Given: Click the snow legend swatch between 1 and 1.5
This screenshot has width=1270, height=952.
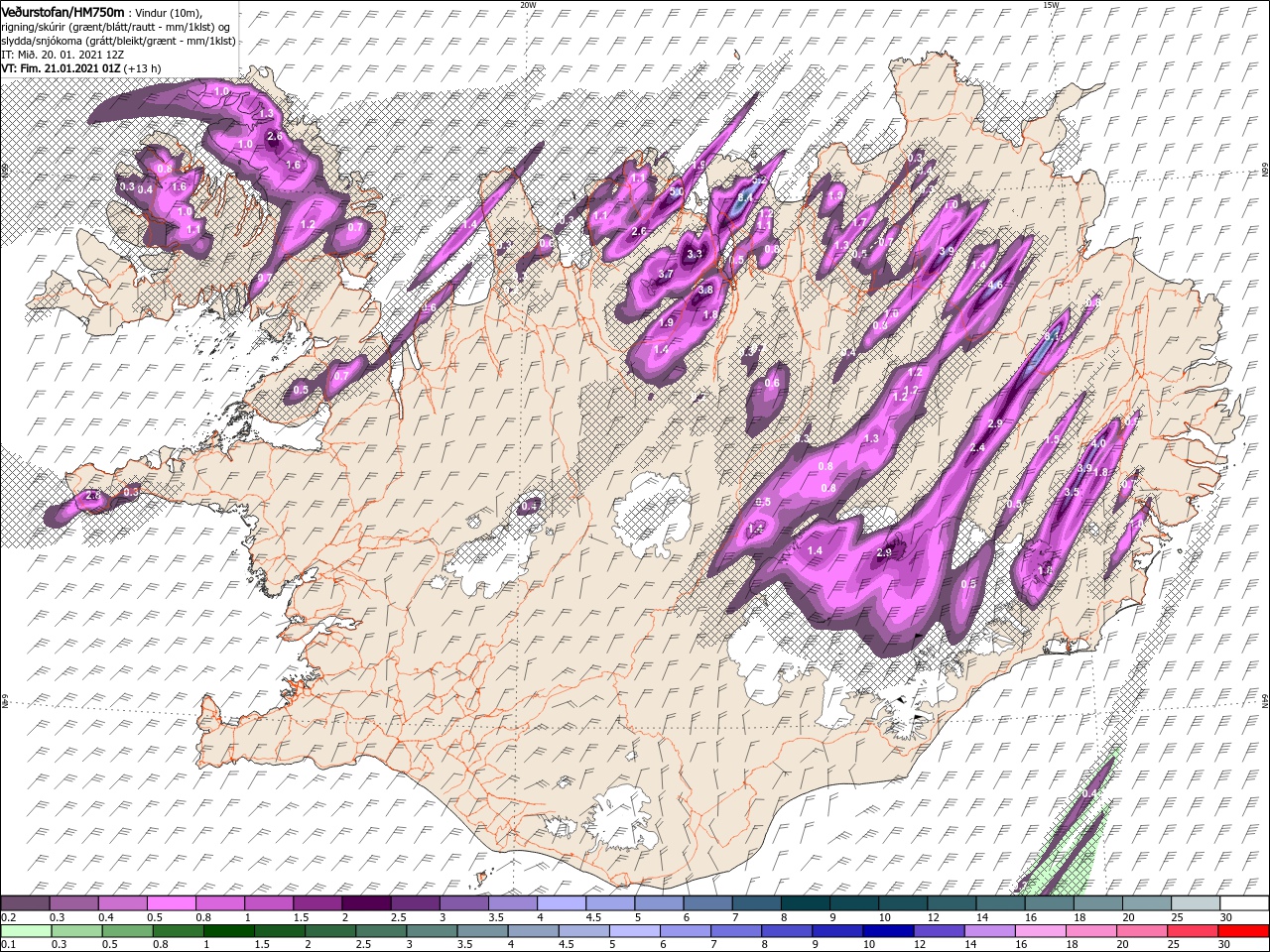Looking at the screenshot, I should coord(269,903).
